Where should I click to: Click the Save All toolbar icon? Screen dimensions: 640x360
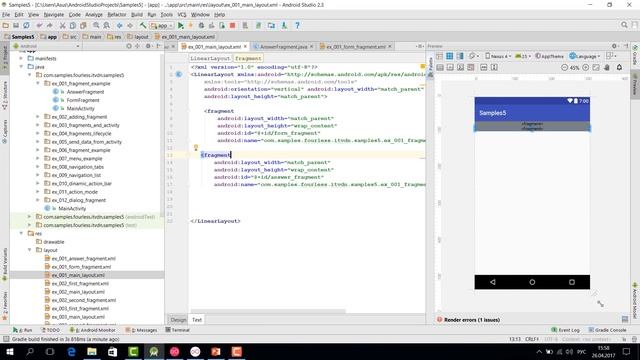tap(16, 25)
